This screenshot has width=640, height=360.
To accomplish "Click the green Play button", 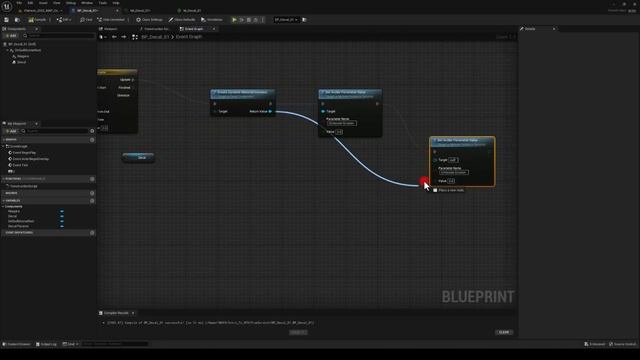I will click(234, 20).
